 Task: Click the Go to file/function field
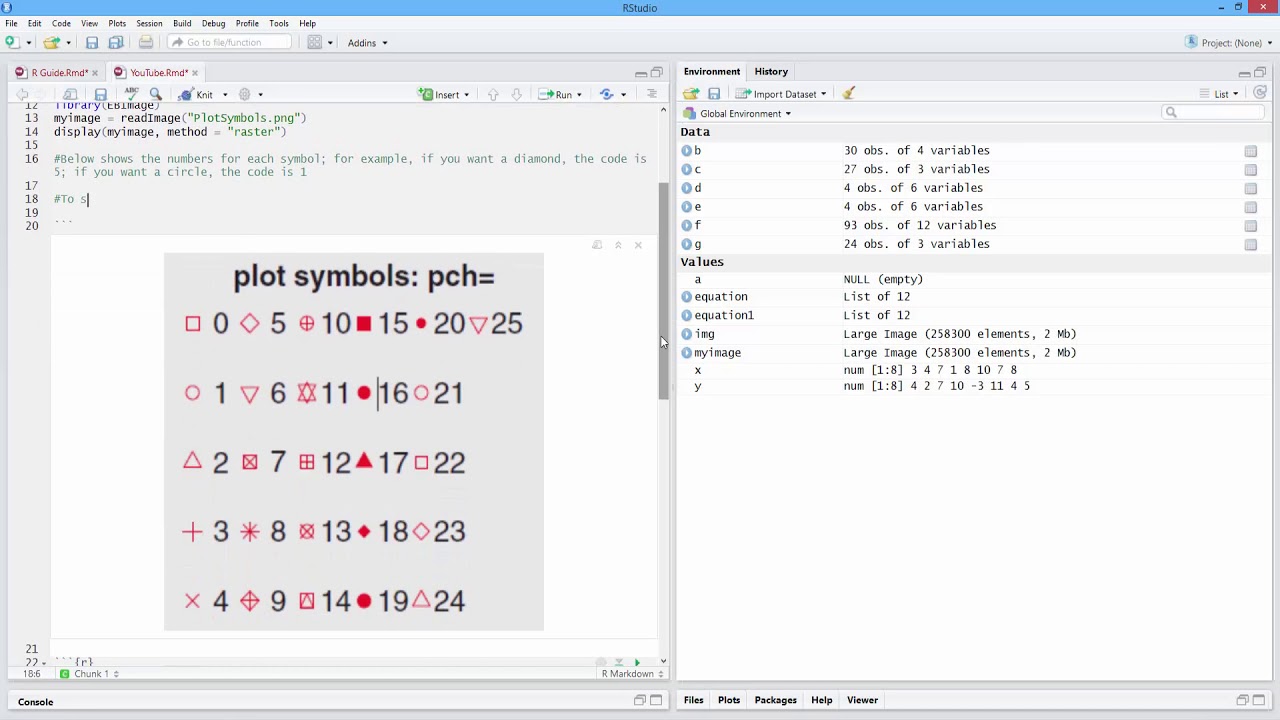click(x=229, y=42)
